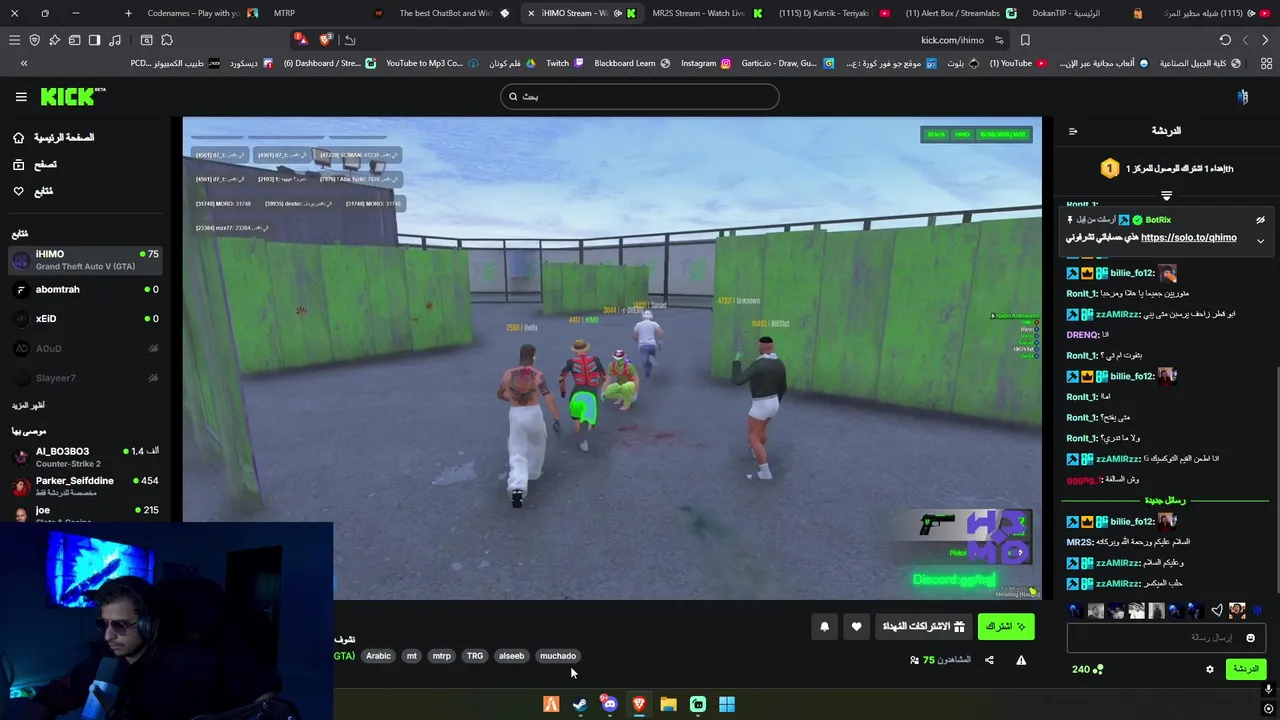Click the browser reload button
This screenshot has width=1280, height=720.
pos(1225,40)
